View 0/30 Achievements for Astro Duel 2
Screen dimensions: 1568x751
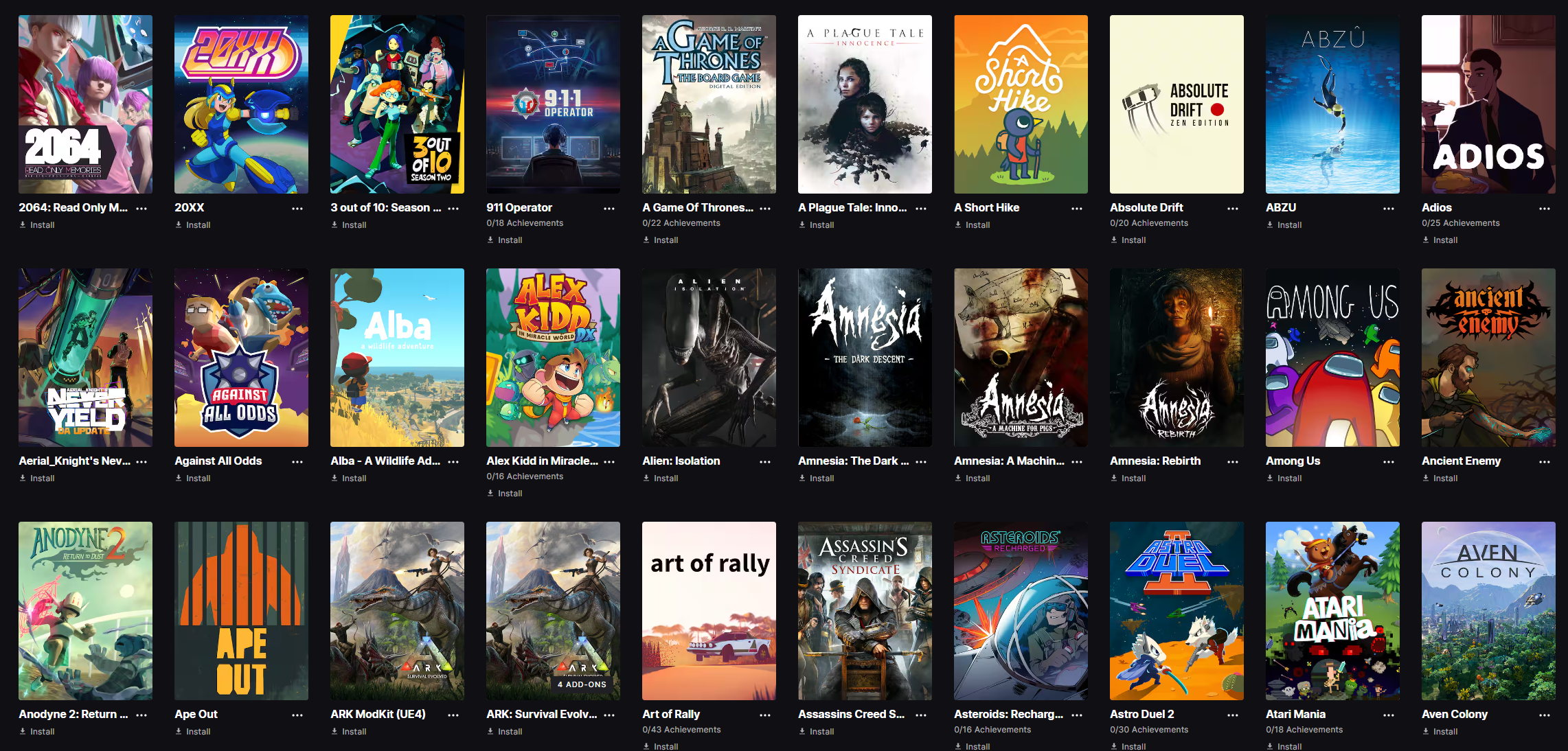click(x=1149, y=730)
